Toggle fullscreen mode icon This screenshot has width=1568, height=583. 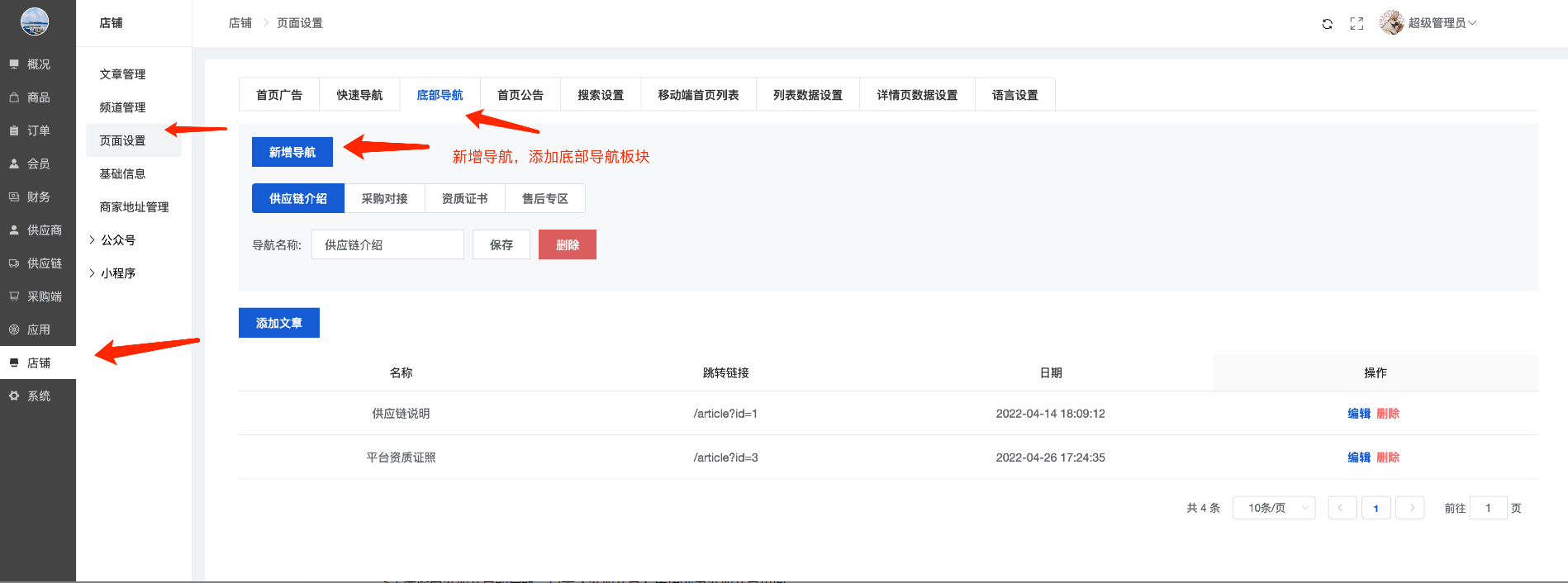1357,24
